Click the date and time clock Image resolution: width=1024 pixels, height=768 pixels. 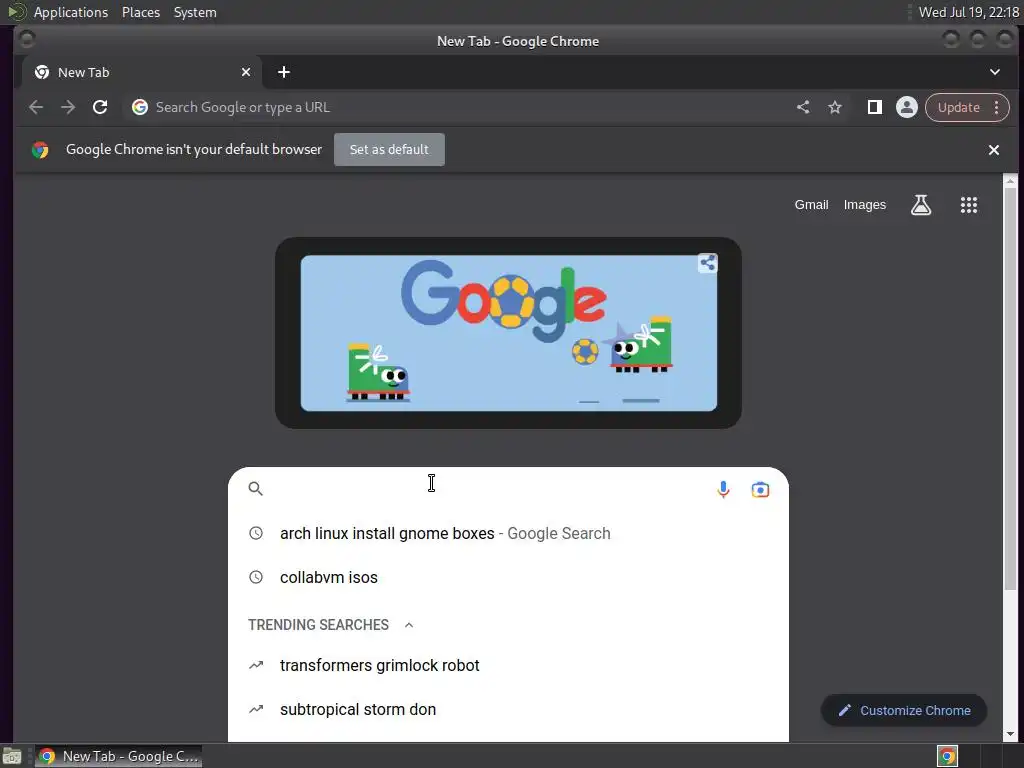click(x=968, y=12)
